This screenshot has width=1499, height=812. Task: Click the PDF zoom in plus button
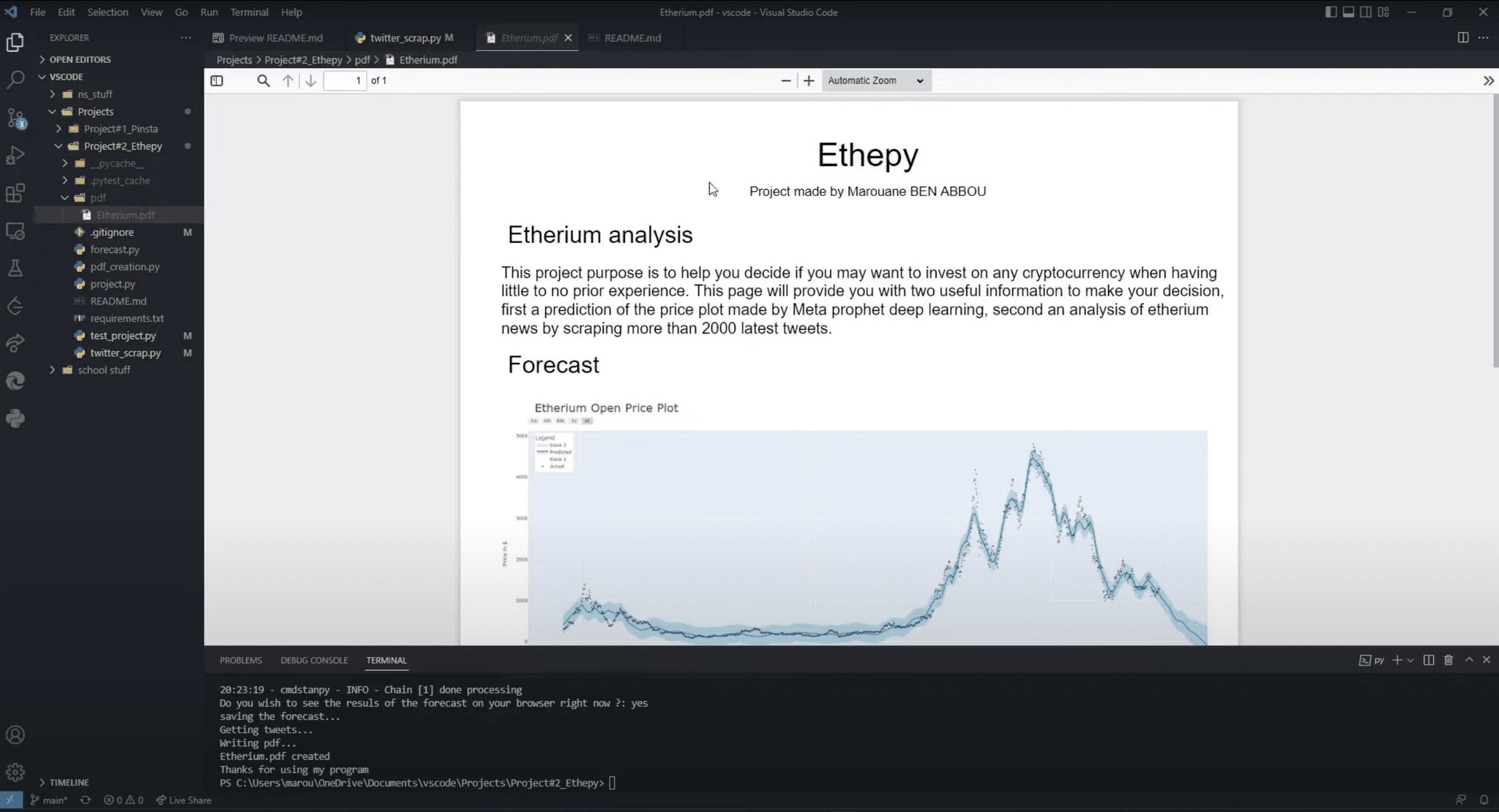click(x=809, y=80)
